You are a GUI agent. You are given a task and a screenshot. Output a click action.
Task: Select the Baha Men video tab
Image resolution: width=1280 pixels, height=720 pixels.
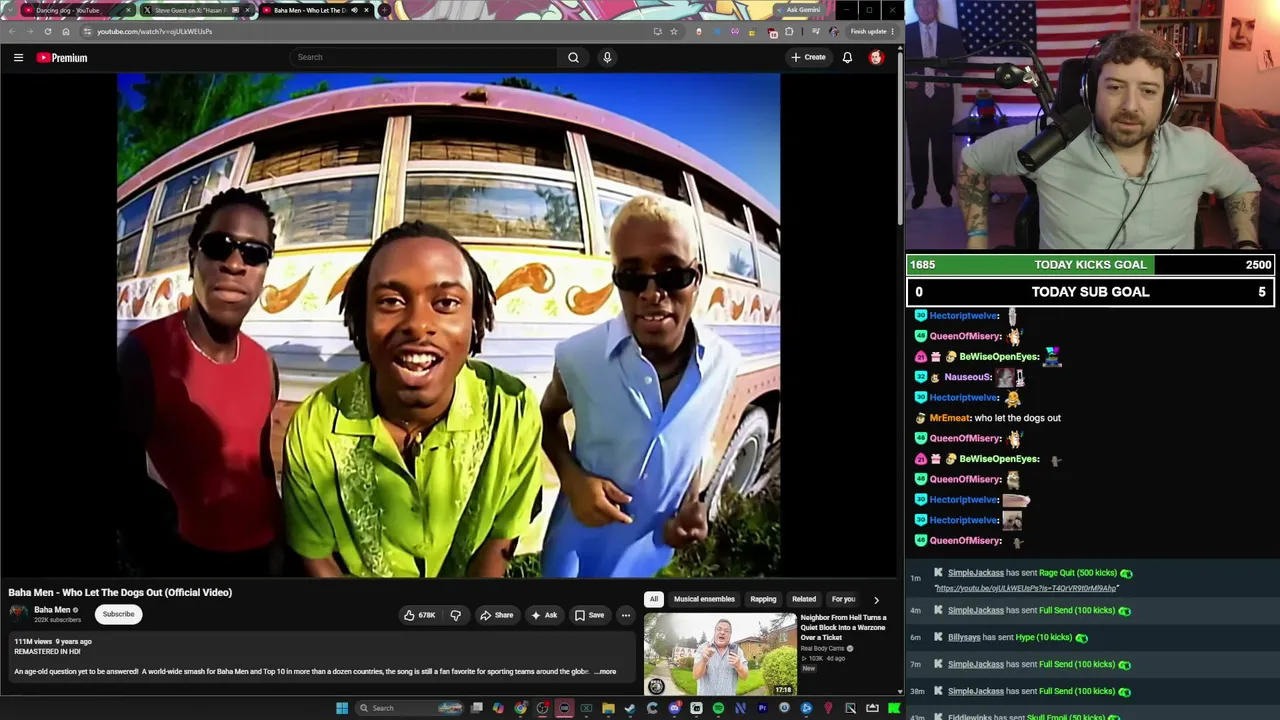point(315,10)
